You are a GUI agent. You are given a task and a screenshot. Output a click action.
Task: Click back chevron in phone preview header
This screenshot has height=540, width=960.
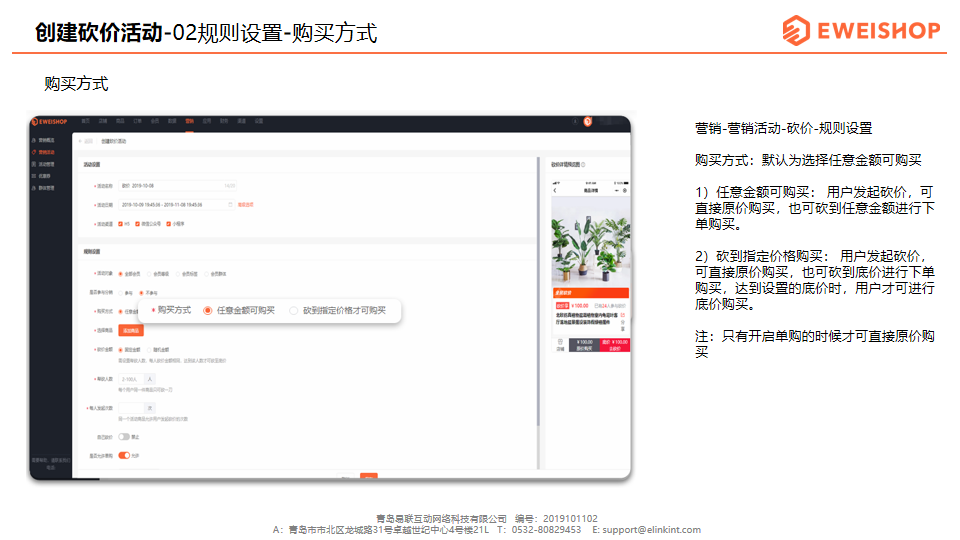pyautogui.click(x=555, y=190)
